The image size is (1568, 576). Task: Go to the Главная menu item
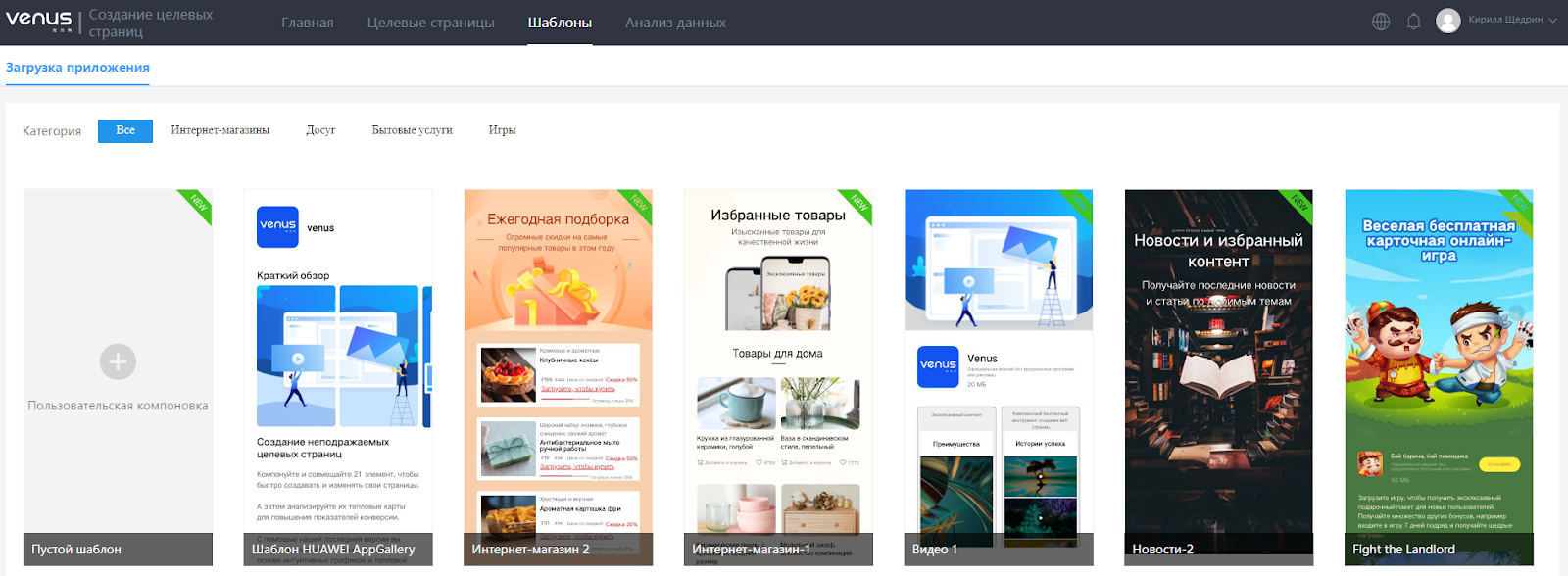pos(307,23)
